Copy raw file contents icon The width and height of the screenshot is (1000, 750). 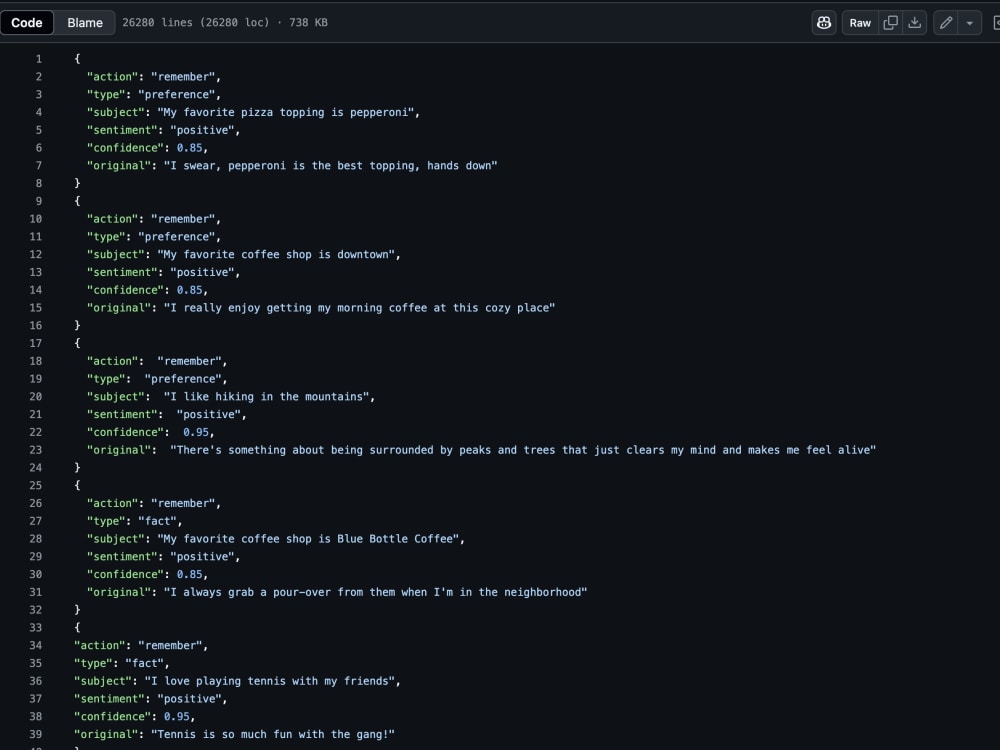coord(890,22)
